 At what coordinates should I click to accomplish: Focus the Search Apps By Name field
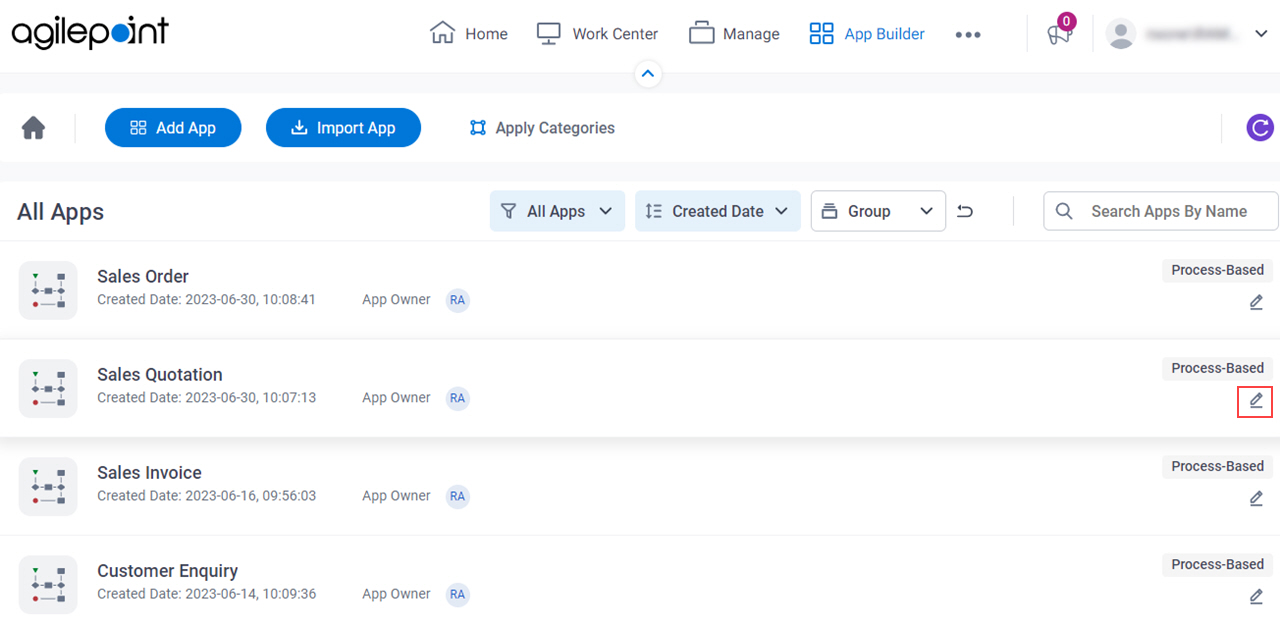(x=1161, y=211)
